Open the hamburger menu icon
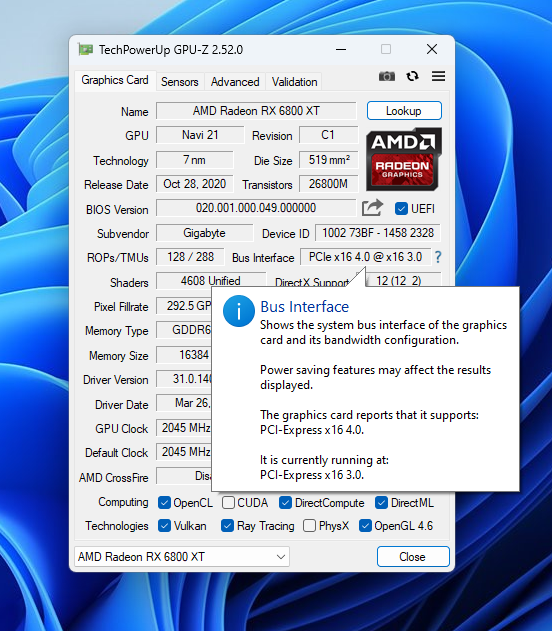 tap(438, 76)
